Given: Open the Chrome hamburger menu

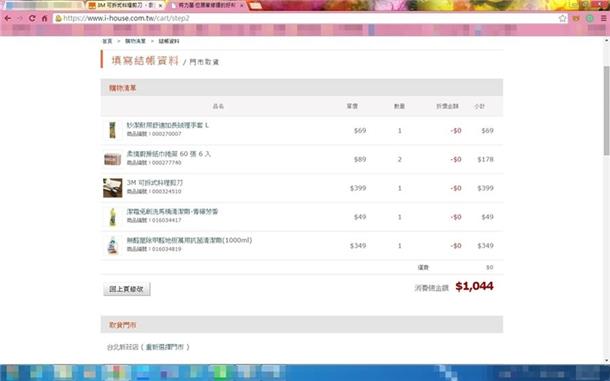Looking at the screenshot, I should [x=603, y=18].
